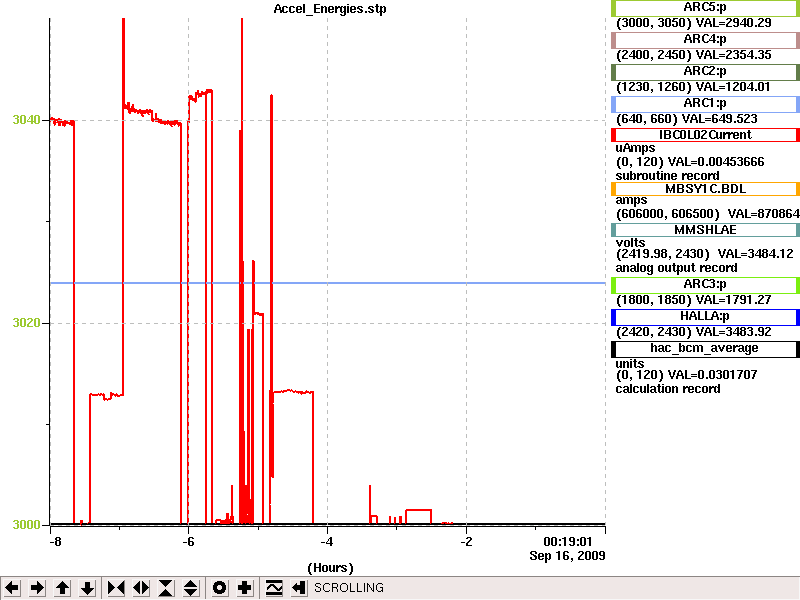Pan the plot up with the up arrow button
Viewport: 800px width, 600px height.
click(62, 588)
